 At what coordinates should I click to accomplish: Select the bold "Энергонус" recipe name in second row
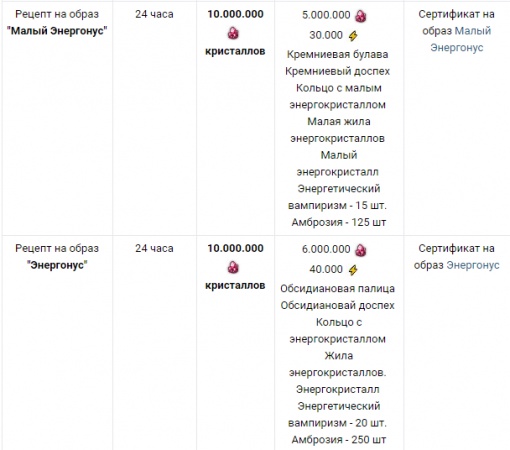tap(57, 265)
